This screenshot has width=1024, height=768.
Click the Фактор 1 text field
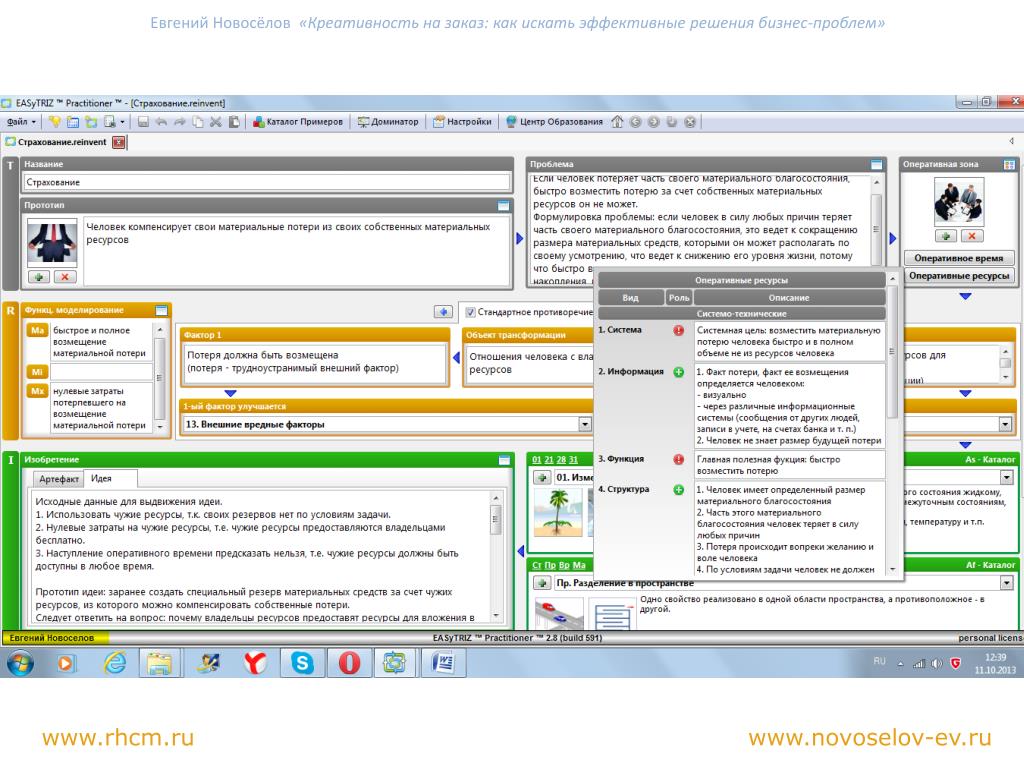click(314, 363)
